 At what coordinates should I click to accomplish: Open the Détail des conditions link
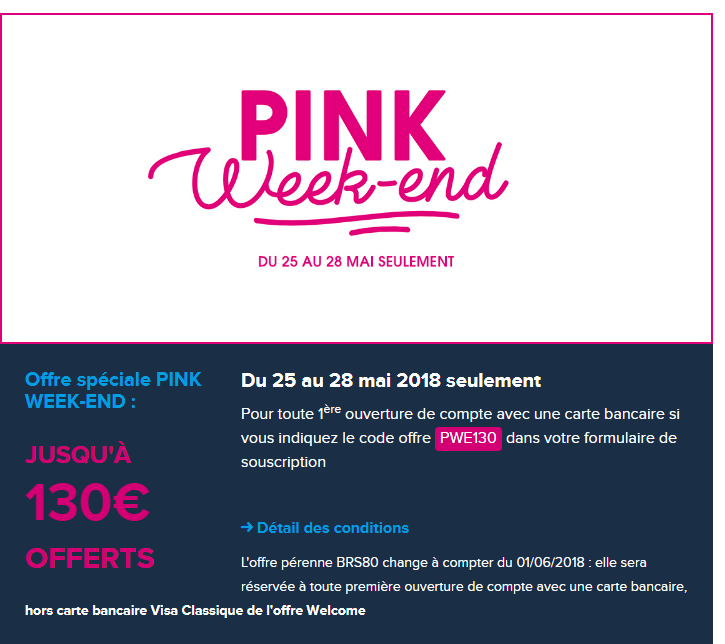(332, 528)
